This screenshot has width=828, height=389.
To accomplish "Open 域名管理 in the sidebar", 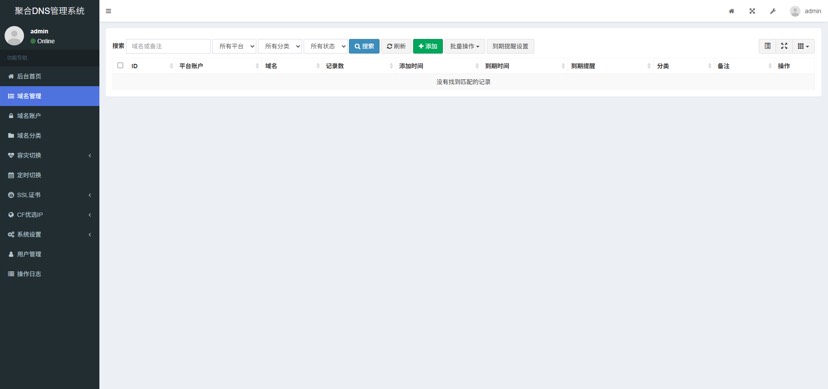I will point(50,96).
